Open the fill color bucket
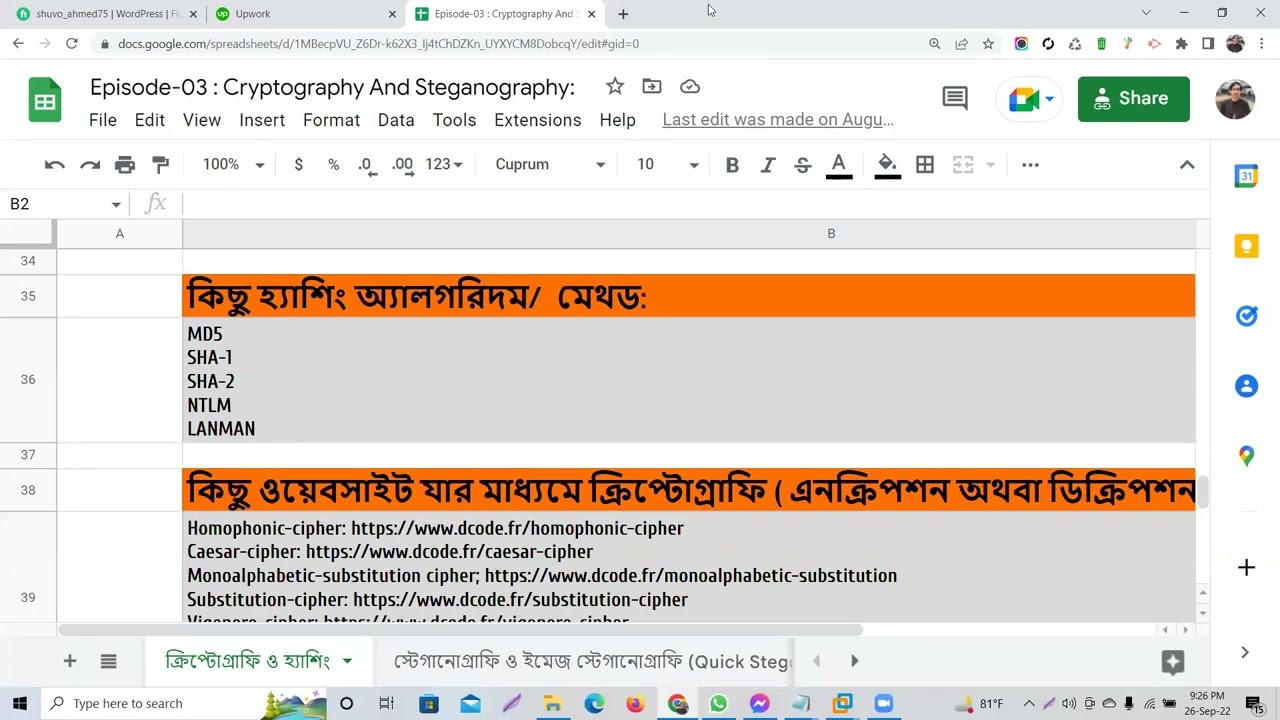Screen dimensions: 1280x720 [887, 165]
